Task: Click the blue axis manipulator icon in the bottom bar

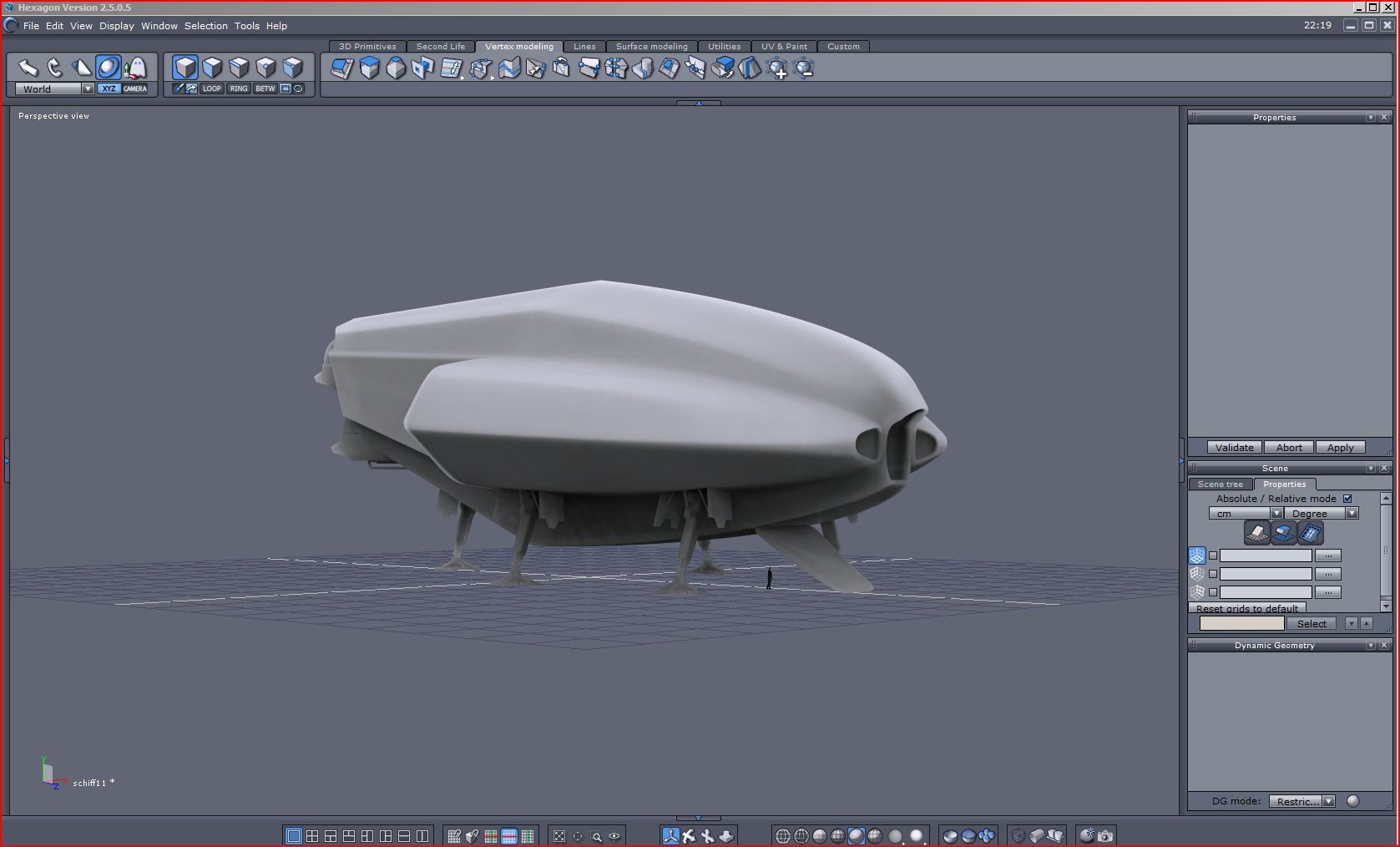Action: 671,835
